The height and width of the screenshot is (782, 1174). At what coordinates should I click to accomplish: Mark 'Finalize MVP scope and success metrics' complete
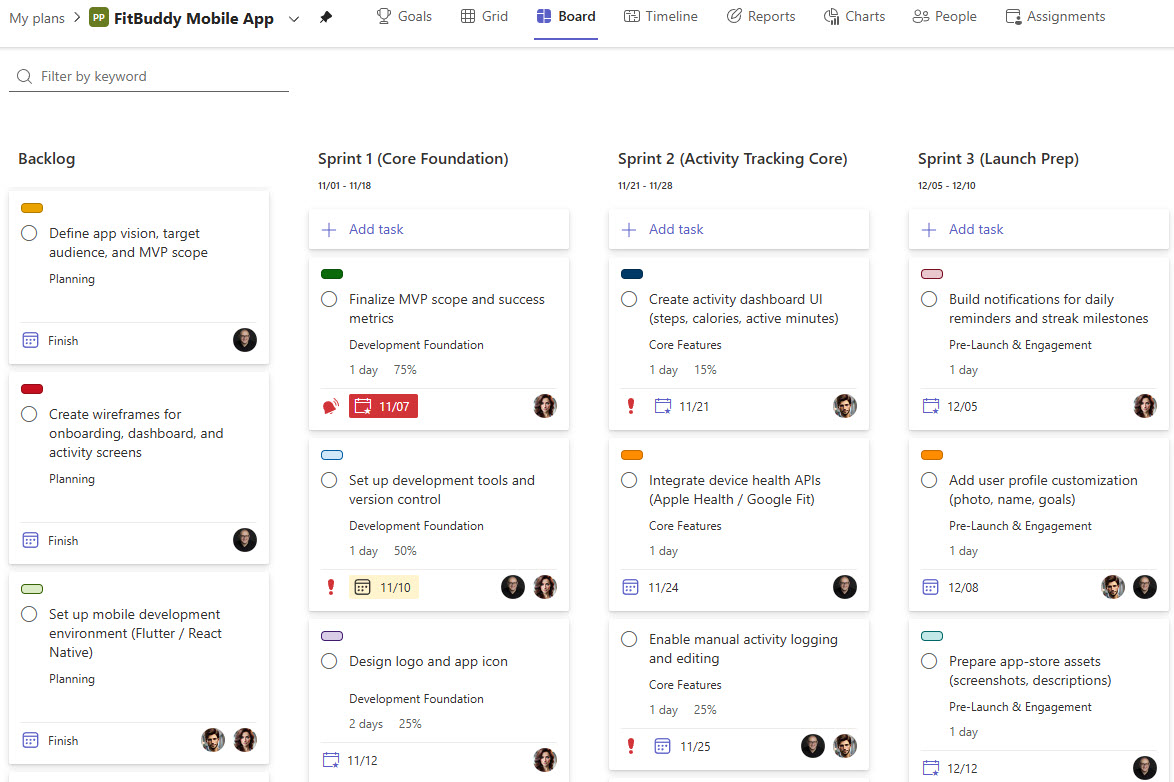(x=328, y=298)
